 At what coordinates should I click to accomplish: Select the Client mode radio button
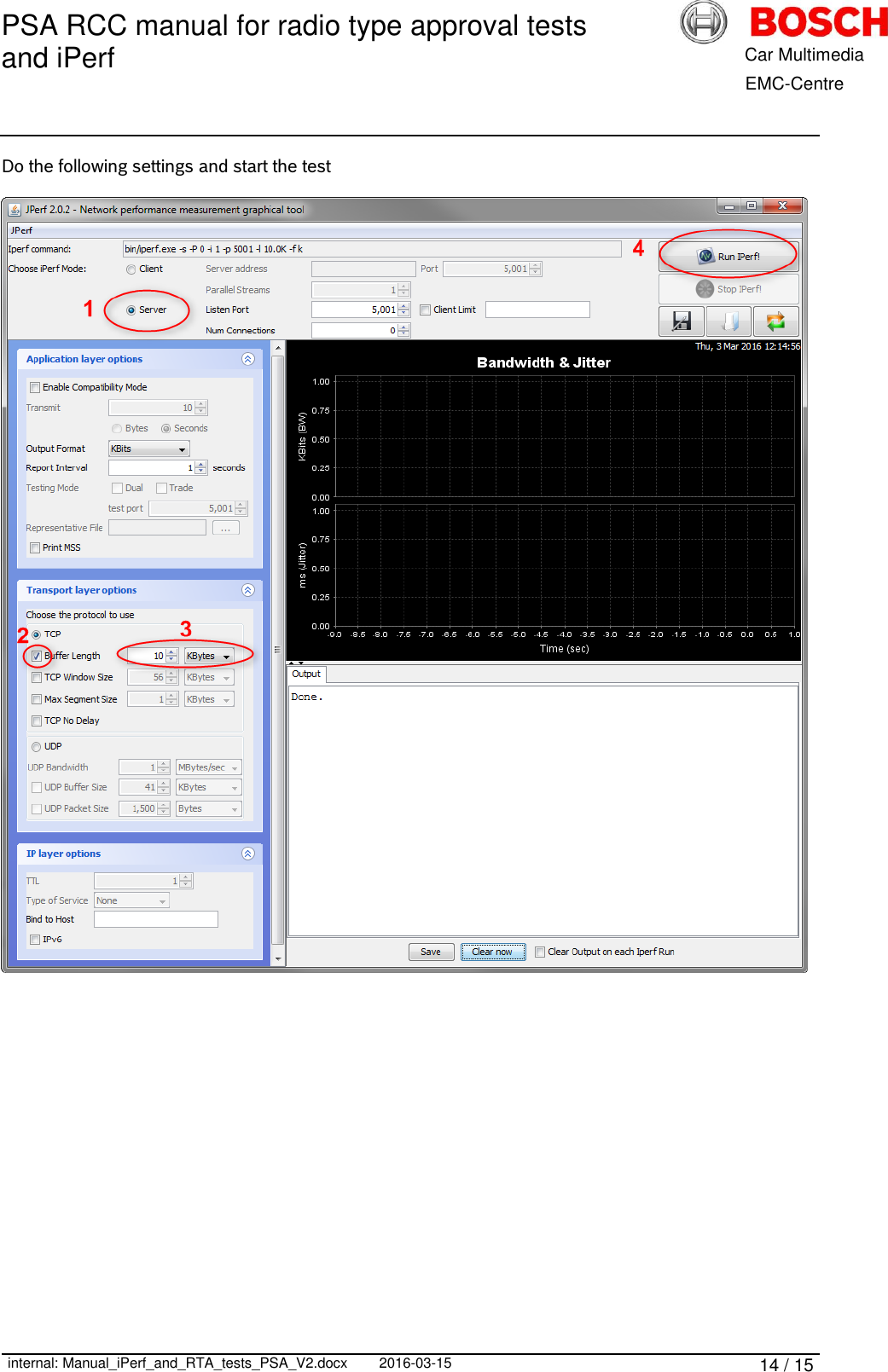click(131, 269)
